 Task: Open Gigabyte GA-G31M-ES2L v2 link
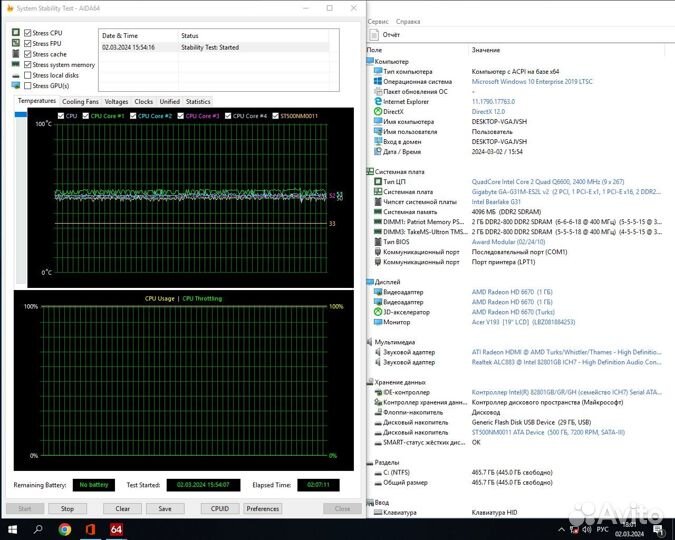coord(566,192)
